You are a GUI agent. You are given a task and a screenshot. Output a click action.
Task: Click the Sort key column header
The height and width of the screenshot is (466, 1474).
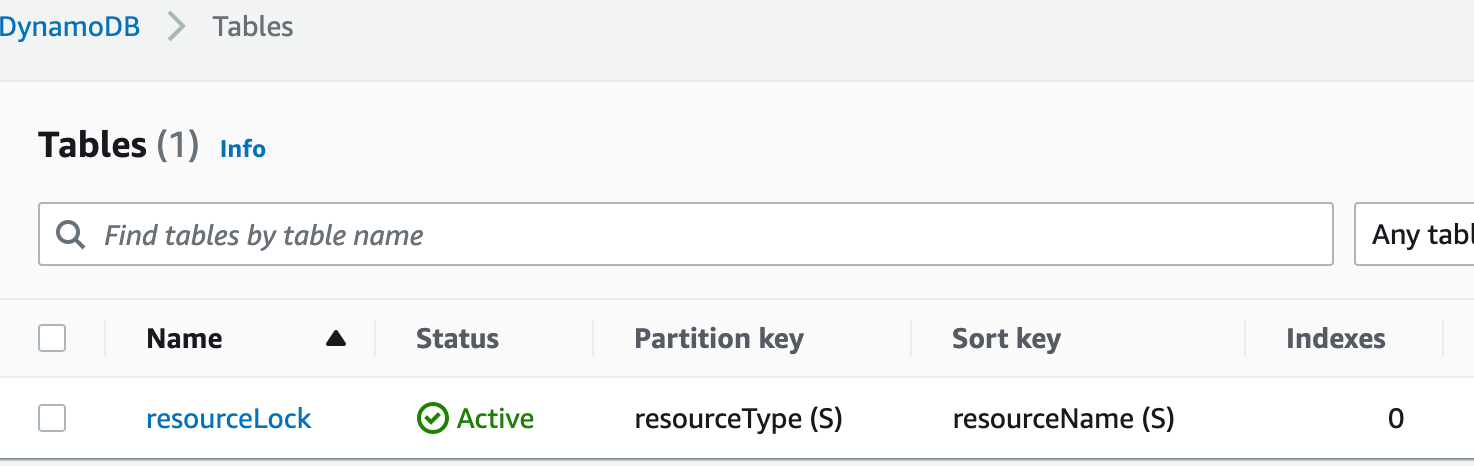[1006, 339]
